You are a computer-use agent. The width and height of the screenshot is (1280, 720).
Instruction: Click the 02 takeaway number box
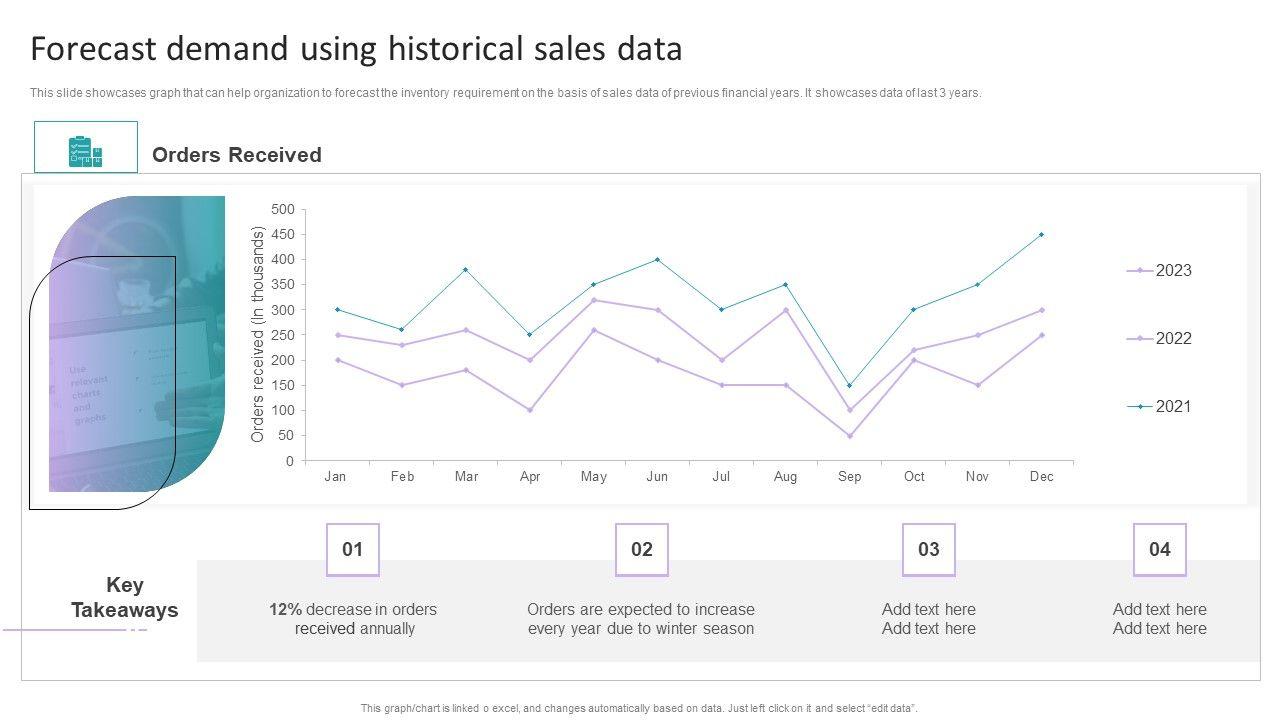[x=641, y=549]
